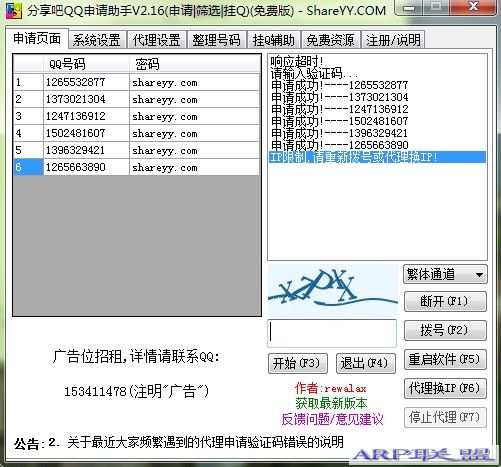The height and width of the screenshot is (467, 501).
Task: Select QQ number 1247136912 cell
Action: [x=86, y=116]
